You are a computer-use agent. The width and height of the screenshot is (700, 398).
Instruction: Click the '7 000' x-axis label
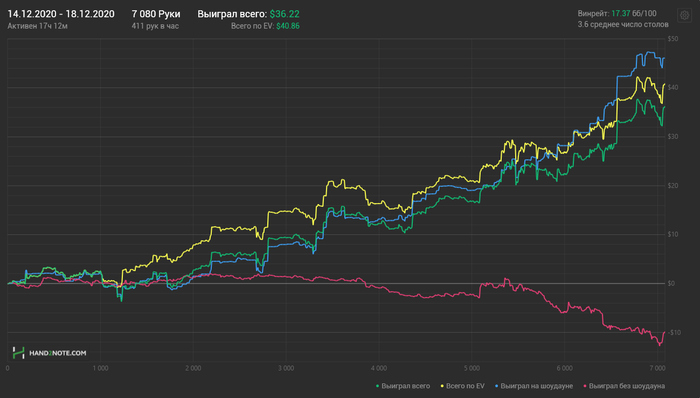(657, 368)
